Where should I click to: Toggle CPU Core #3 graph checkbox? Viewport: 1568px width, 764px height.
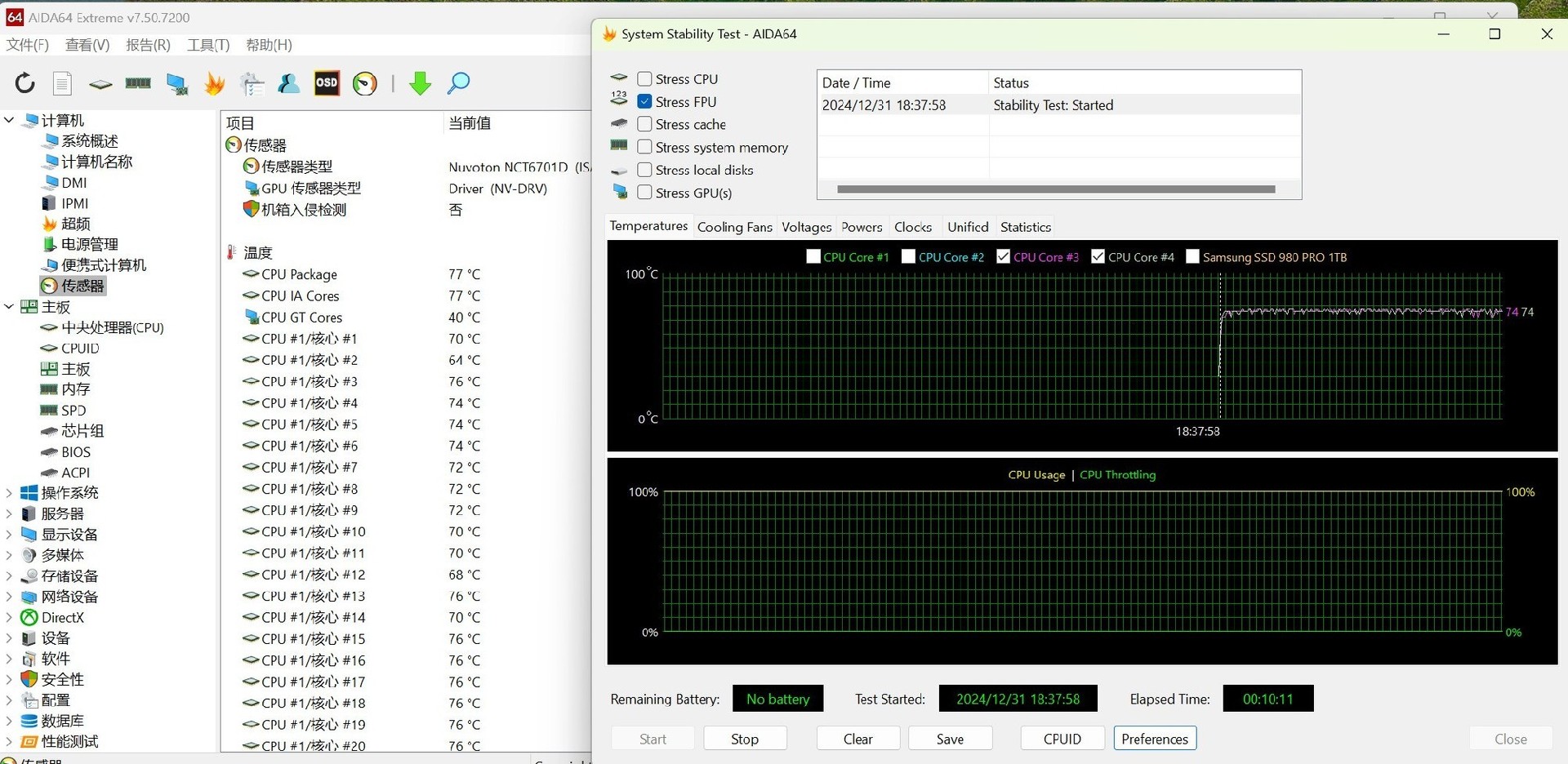1004,256
